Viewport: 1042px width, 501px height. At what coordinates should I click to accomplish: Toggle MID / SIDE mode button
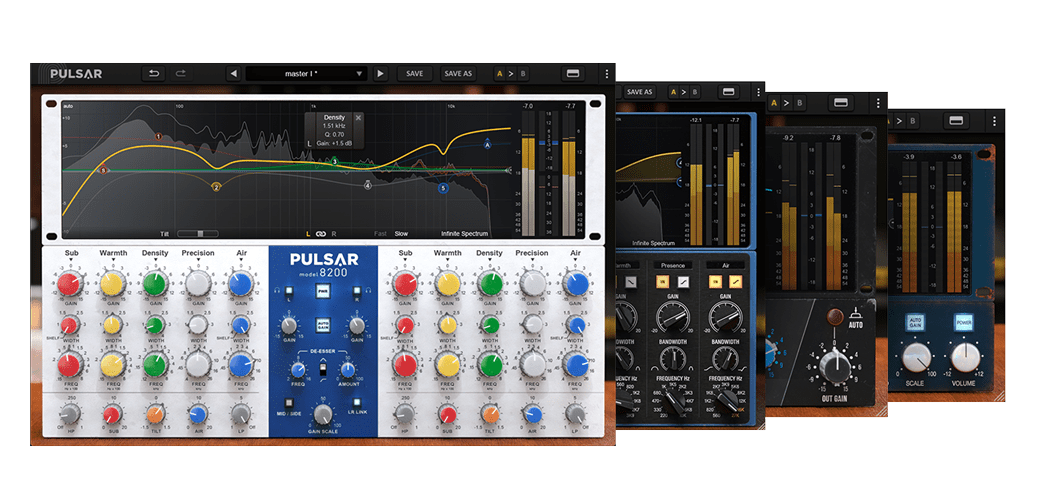point(288,402)
